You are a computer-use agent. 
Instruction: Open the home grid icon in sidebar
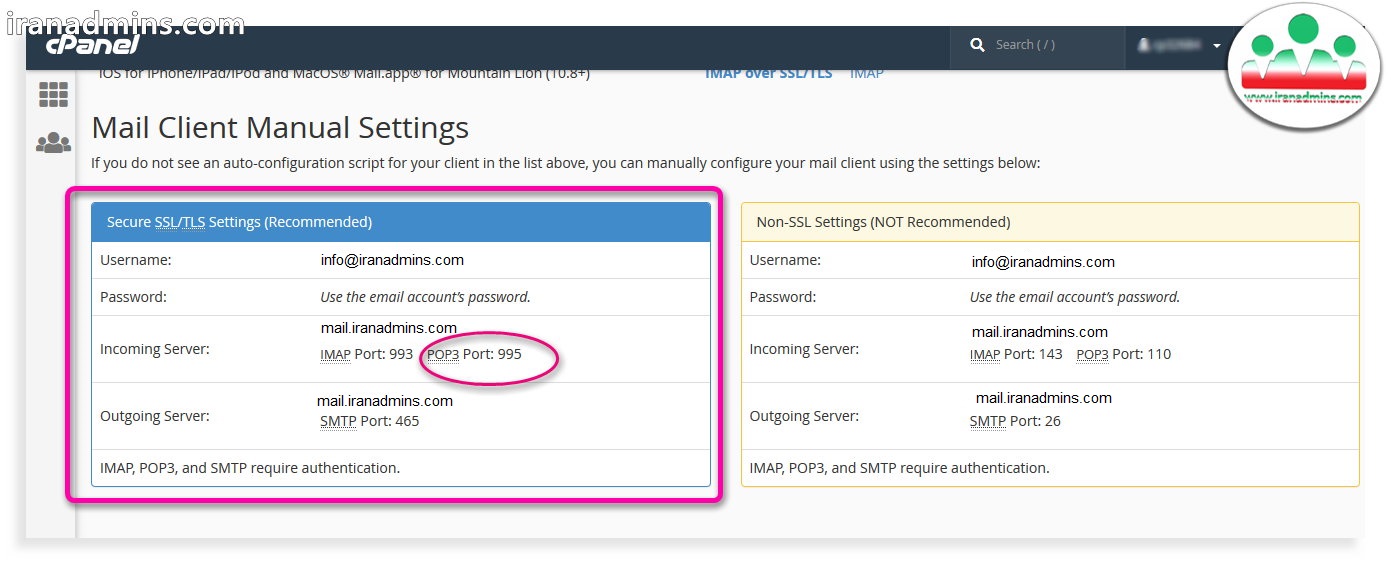coord(53,95)
